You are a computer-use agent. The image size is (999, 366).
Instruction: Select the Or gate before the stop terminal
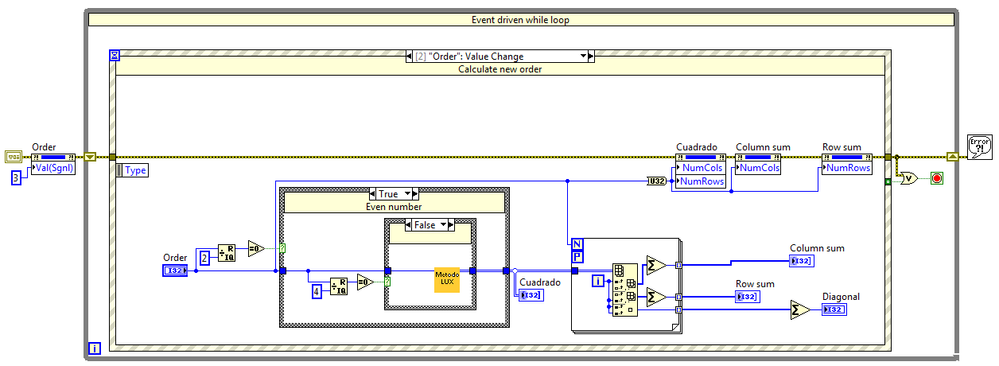click(x=909, y=178)
